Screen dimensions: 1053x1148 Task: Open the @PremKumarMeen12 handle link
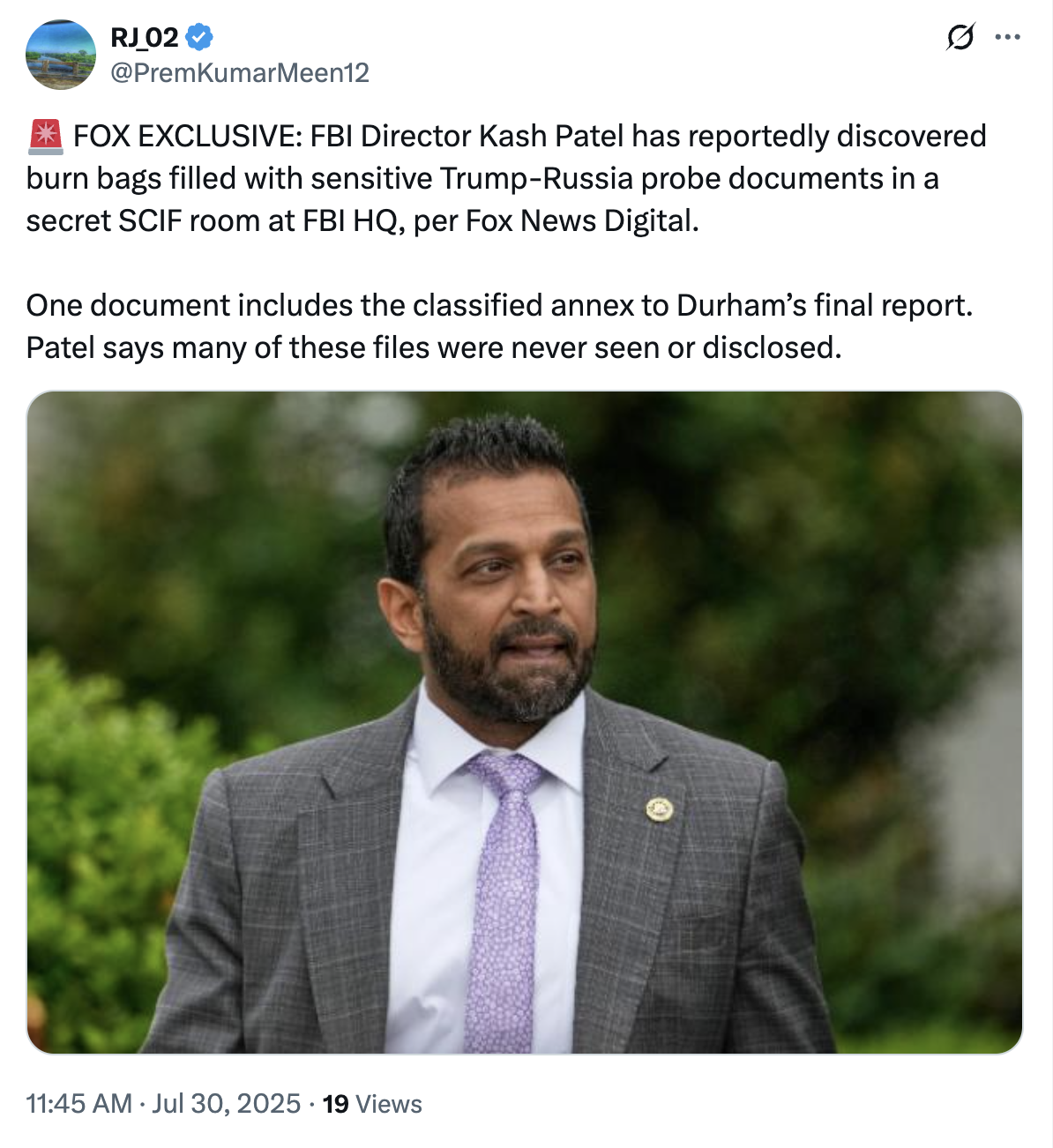click(x=239, y=72)
